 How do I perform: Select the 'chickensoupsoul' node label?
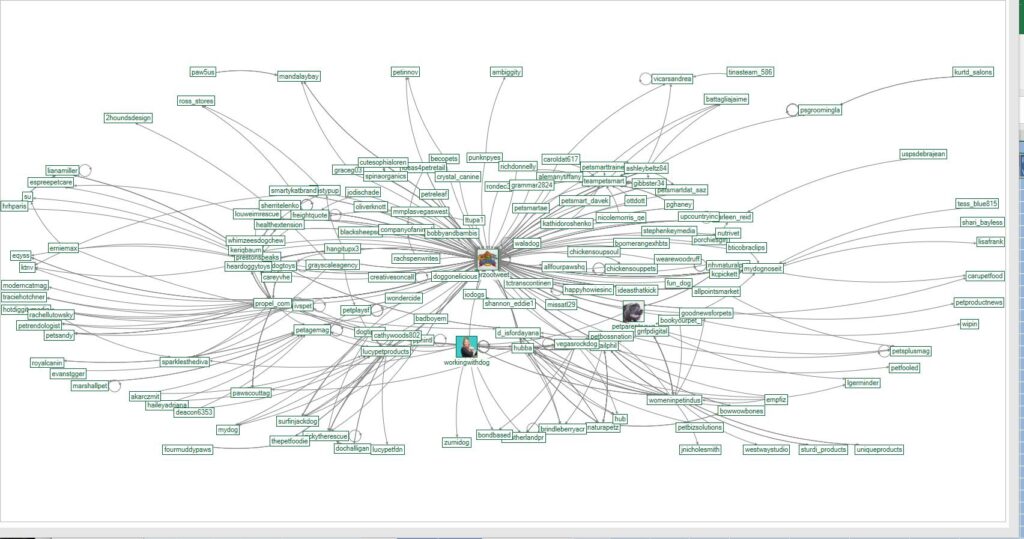coord(594,252)
